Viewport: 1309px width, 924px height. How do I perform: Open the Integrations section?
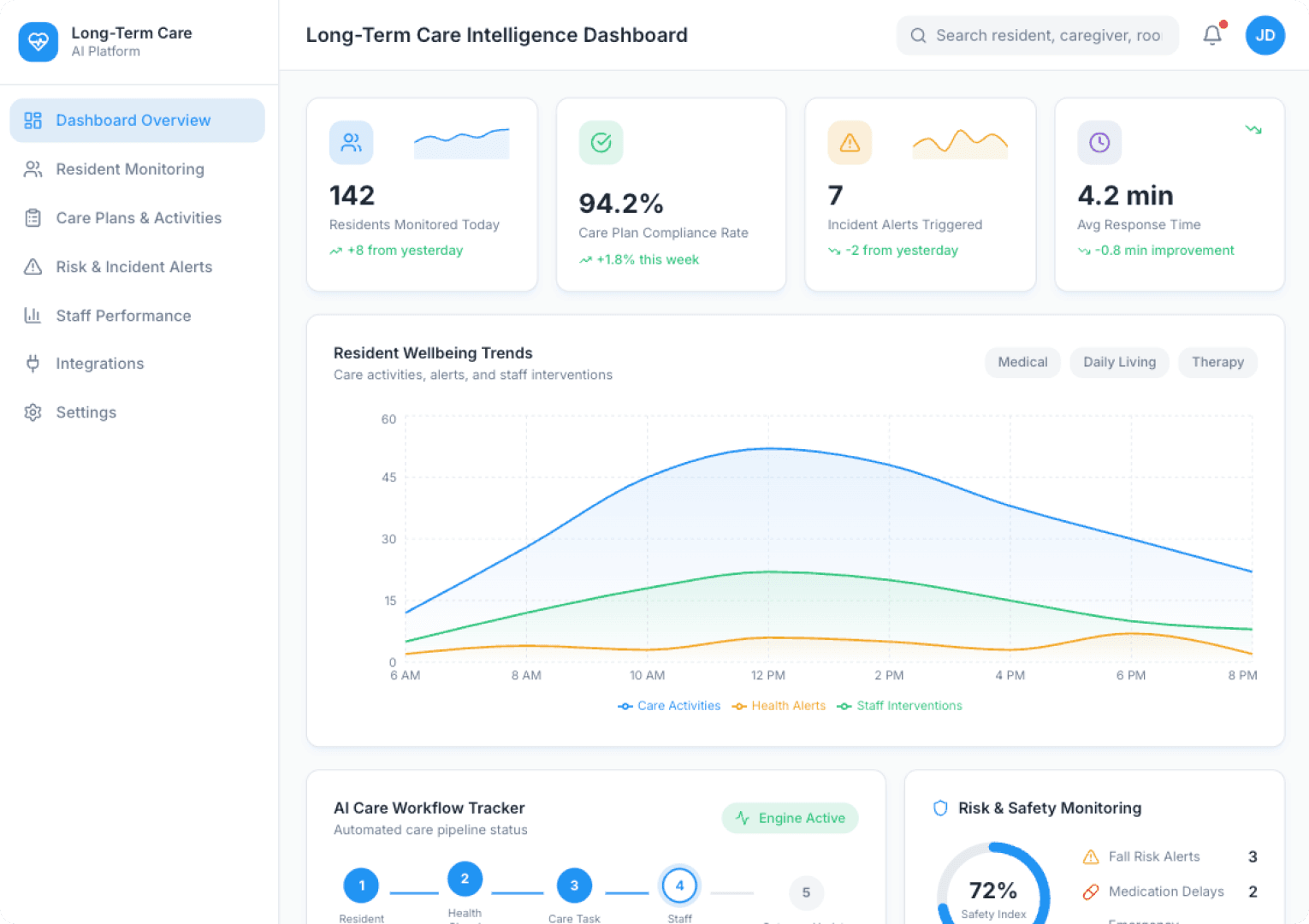(x=99, y=363)
